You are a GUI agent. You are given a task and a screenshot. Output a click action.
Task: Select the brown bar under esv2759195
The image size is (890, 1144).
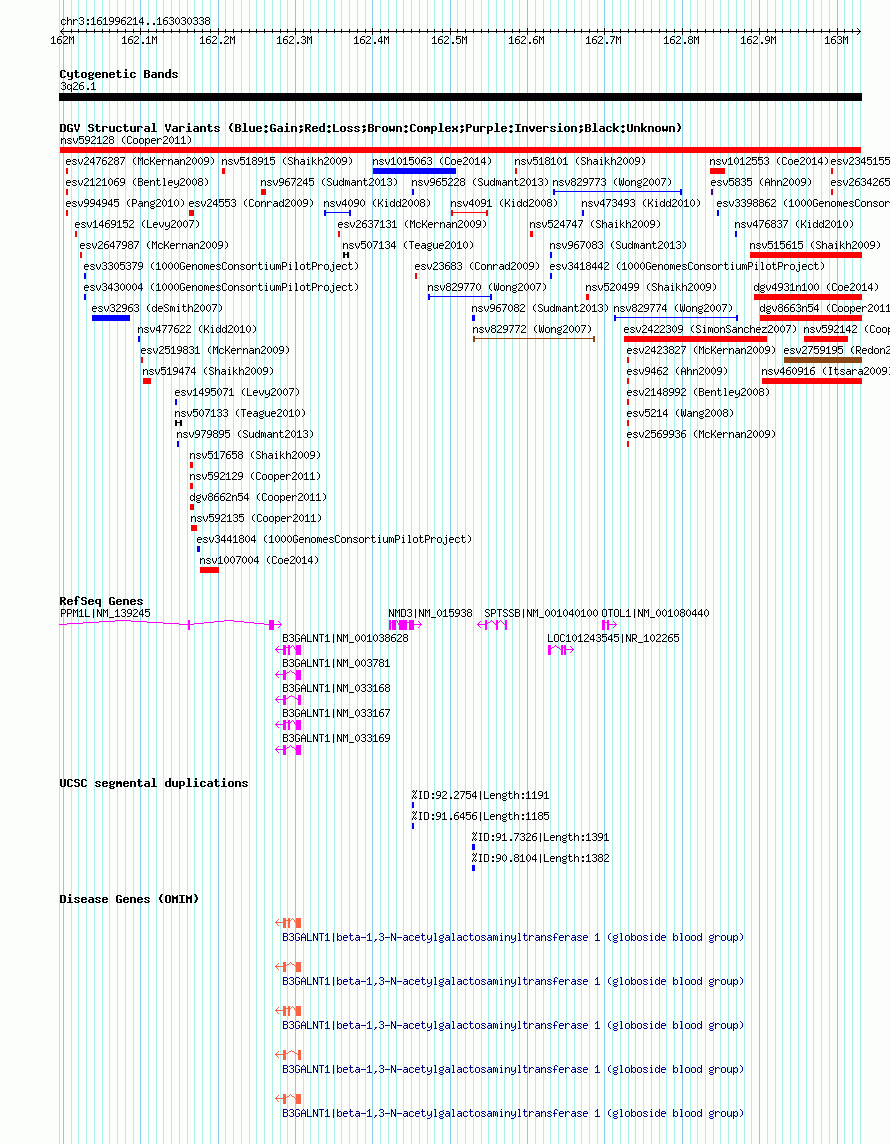coord(823,360)
